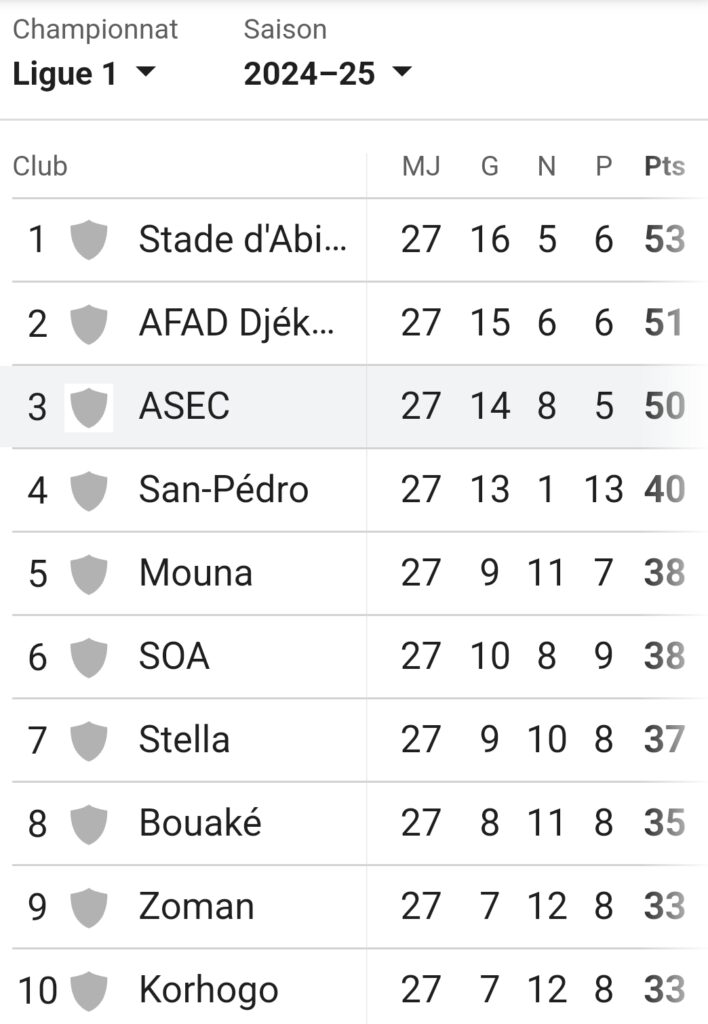The height and width of the screenshot is (1024, 708).
Task: Expand the 2024–25 season selector
Action: pos(327,73)
